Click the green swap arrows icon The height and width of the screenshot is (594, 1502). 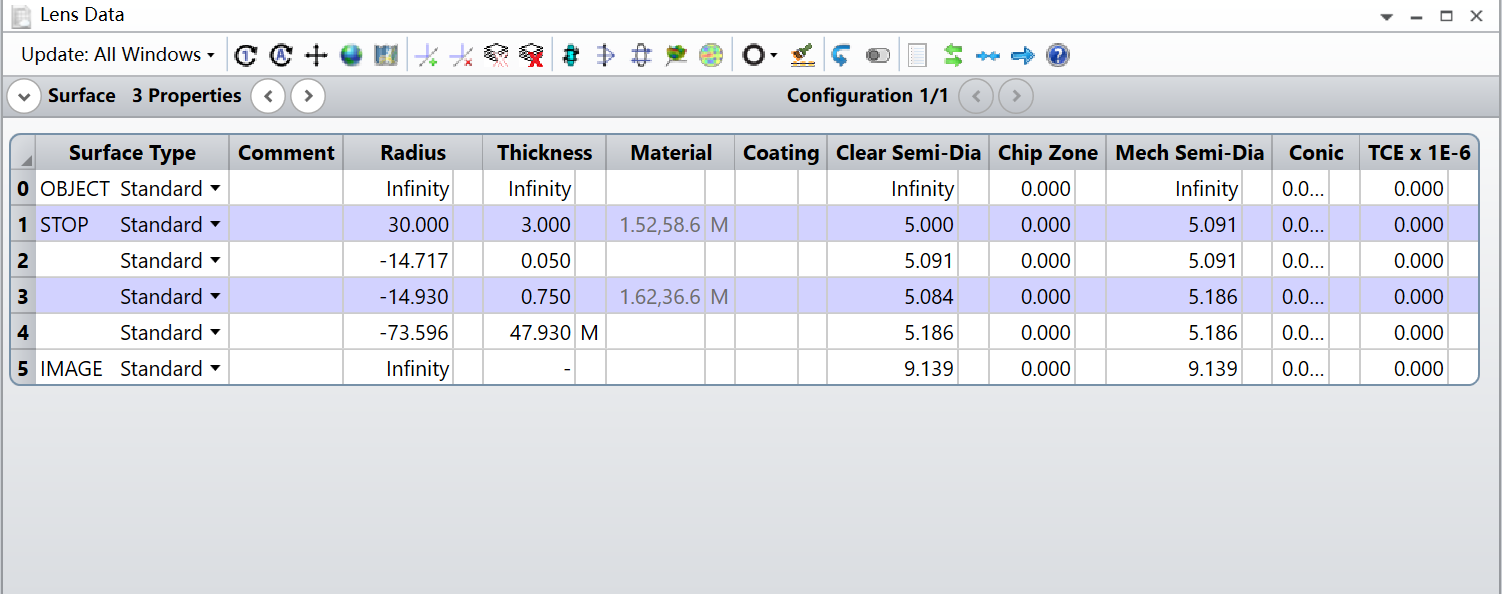(x=952, y=55)
